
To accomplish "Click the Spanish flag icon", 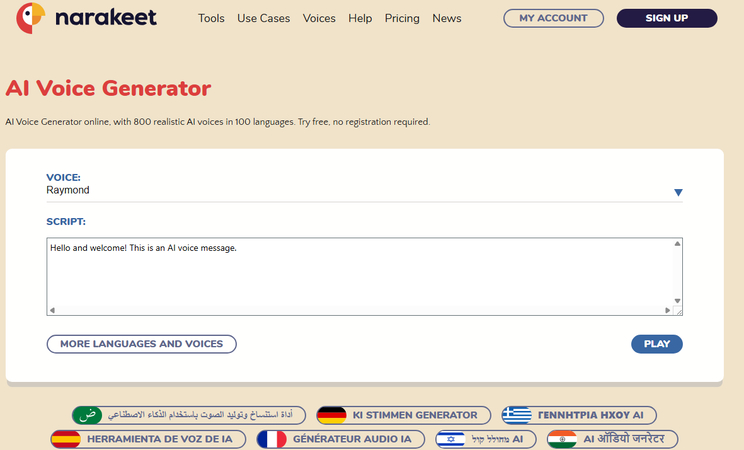I will [66, 439].
